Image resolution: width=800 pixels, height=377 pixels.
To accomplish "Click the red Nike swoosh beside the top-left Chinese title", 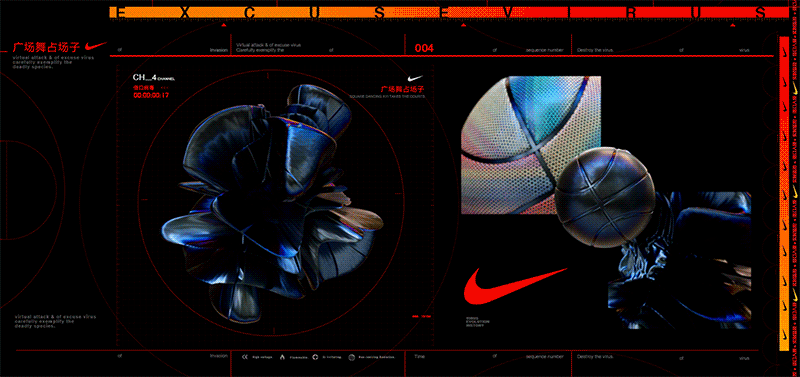I will (x=96, y=45).
